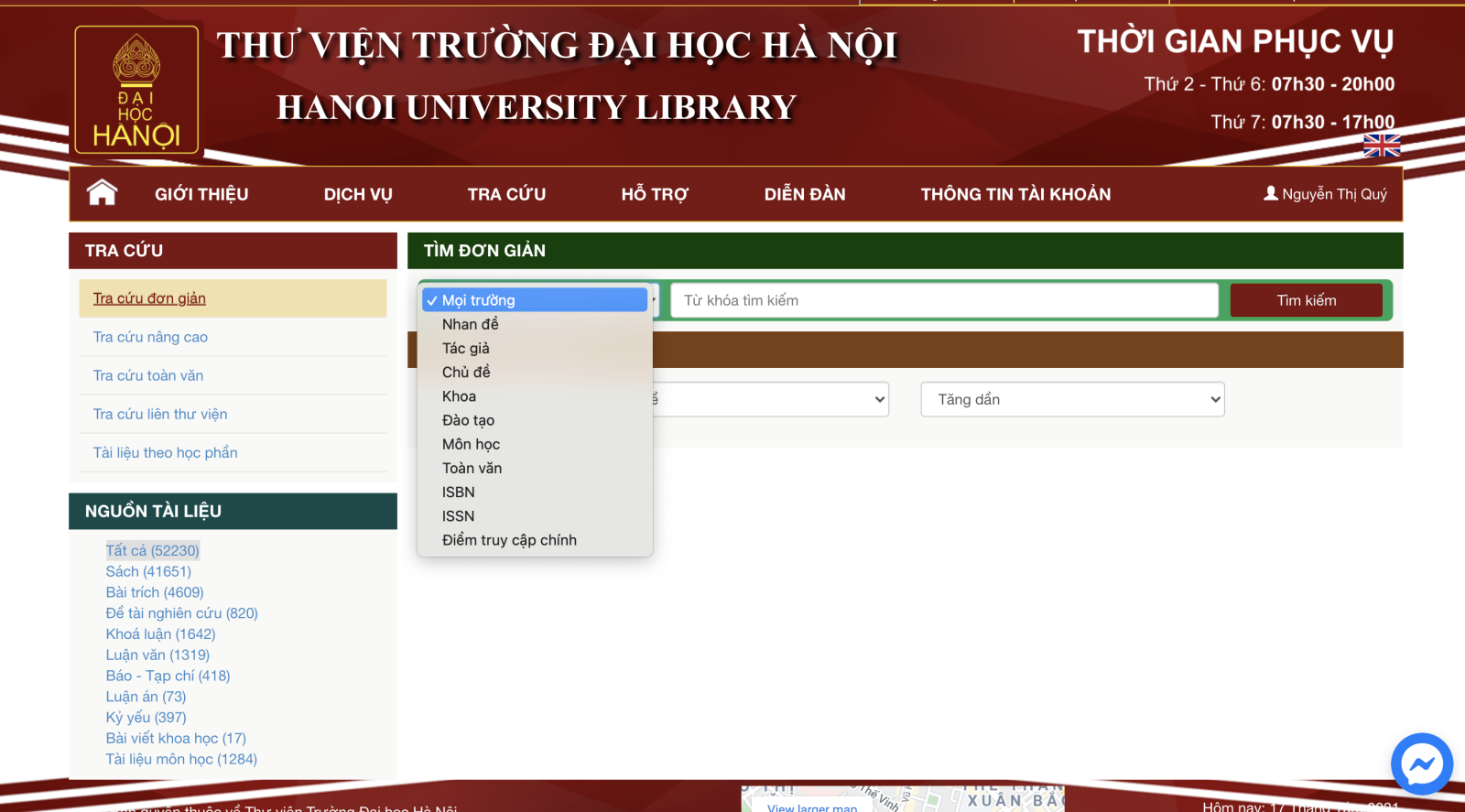Click the home icon in navigation bar
Image resolution: width=1465 pixels, height=812 pixels.
click(102, 193)
